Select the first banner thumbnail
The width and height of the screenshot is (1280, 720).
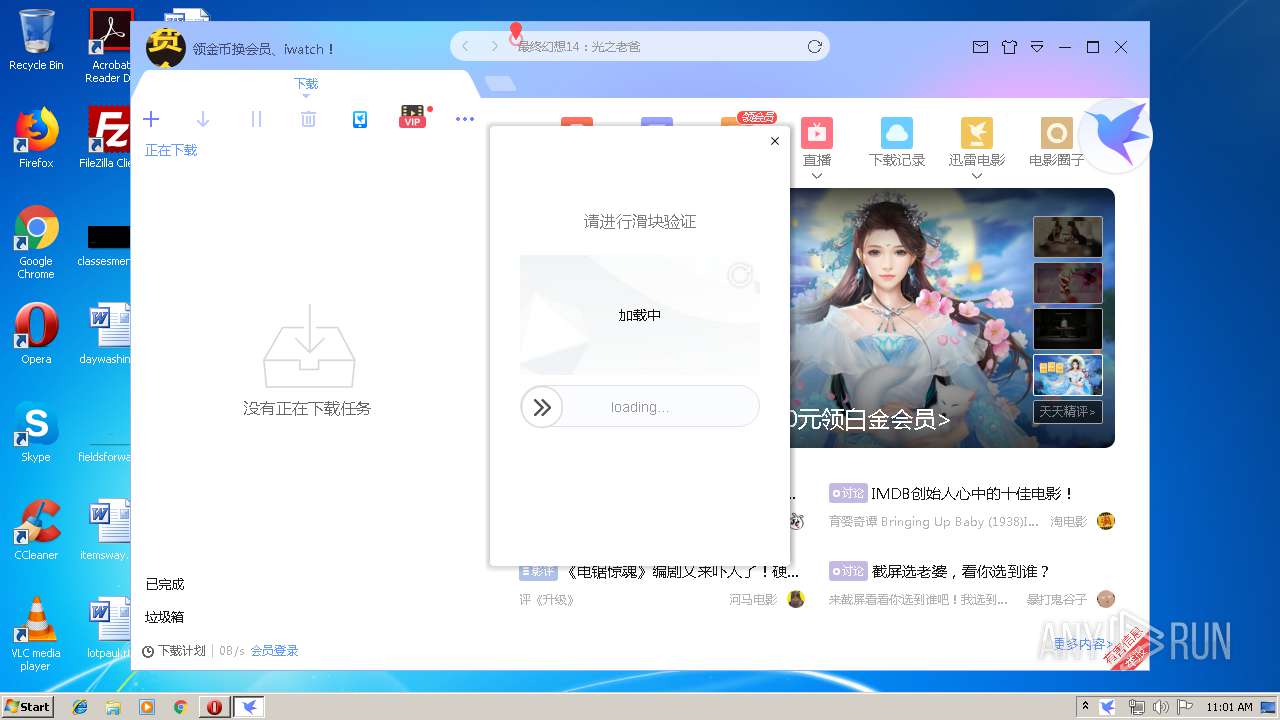pyautogui.click(x=1067, y=237)
